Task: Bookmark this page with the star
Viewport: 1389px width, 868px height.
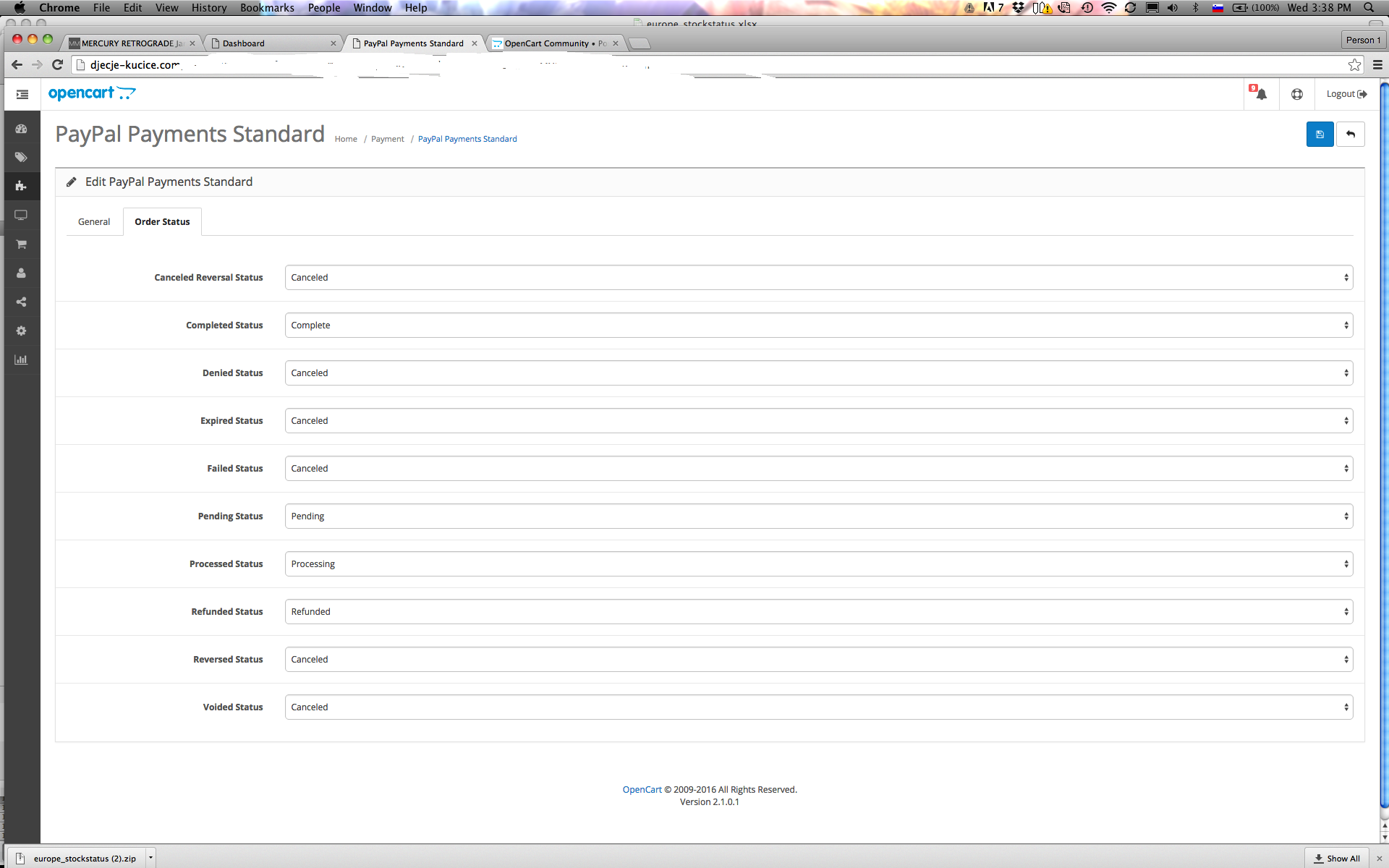Action: [1354, 65]
